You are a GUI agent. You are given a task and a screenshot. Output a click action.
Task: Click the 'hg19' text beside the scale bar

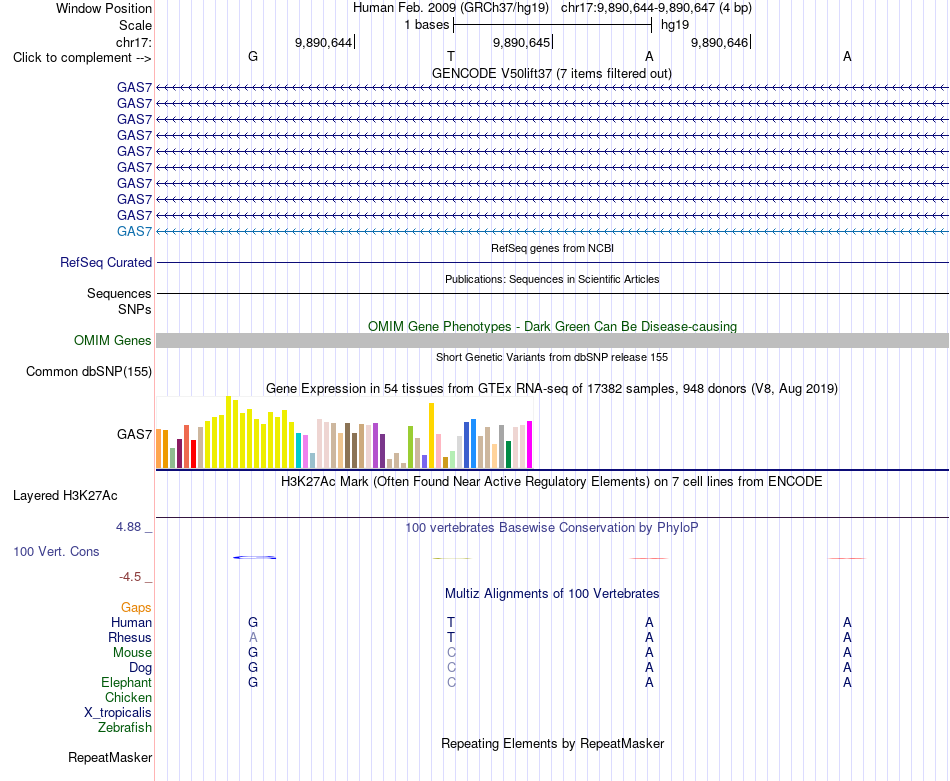[x=675, y=25]
